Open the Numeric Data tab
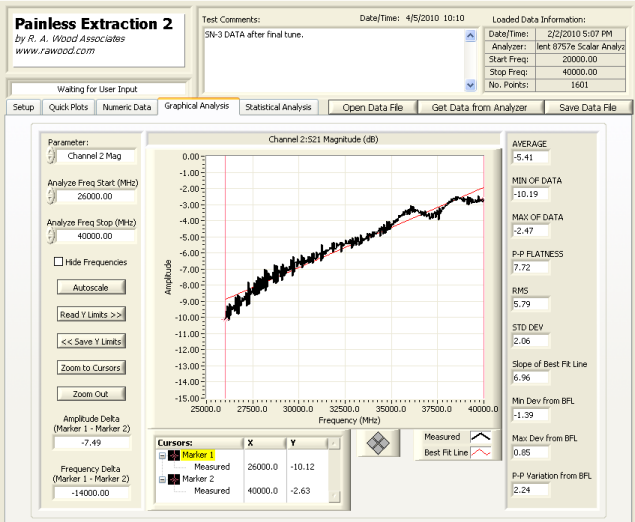Viewport: 635px width, 522px height. pos(126,107)
